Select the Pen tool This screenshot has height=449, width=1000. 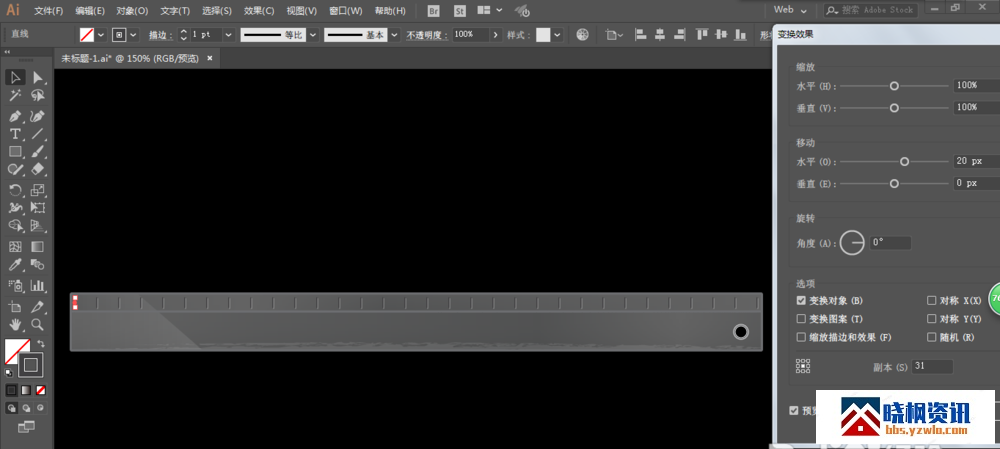point(15,115)
